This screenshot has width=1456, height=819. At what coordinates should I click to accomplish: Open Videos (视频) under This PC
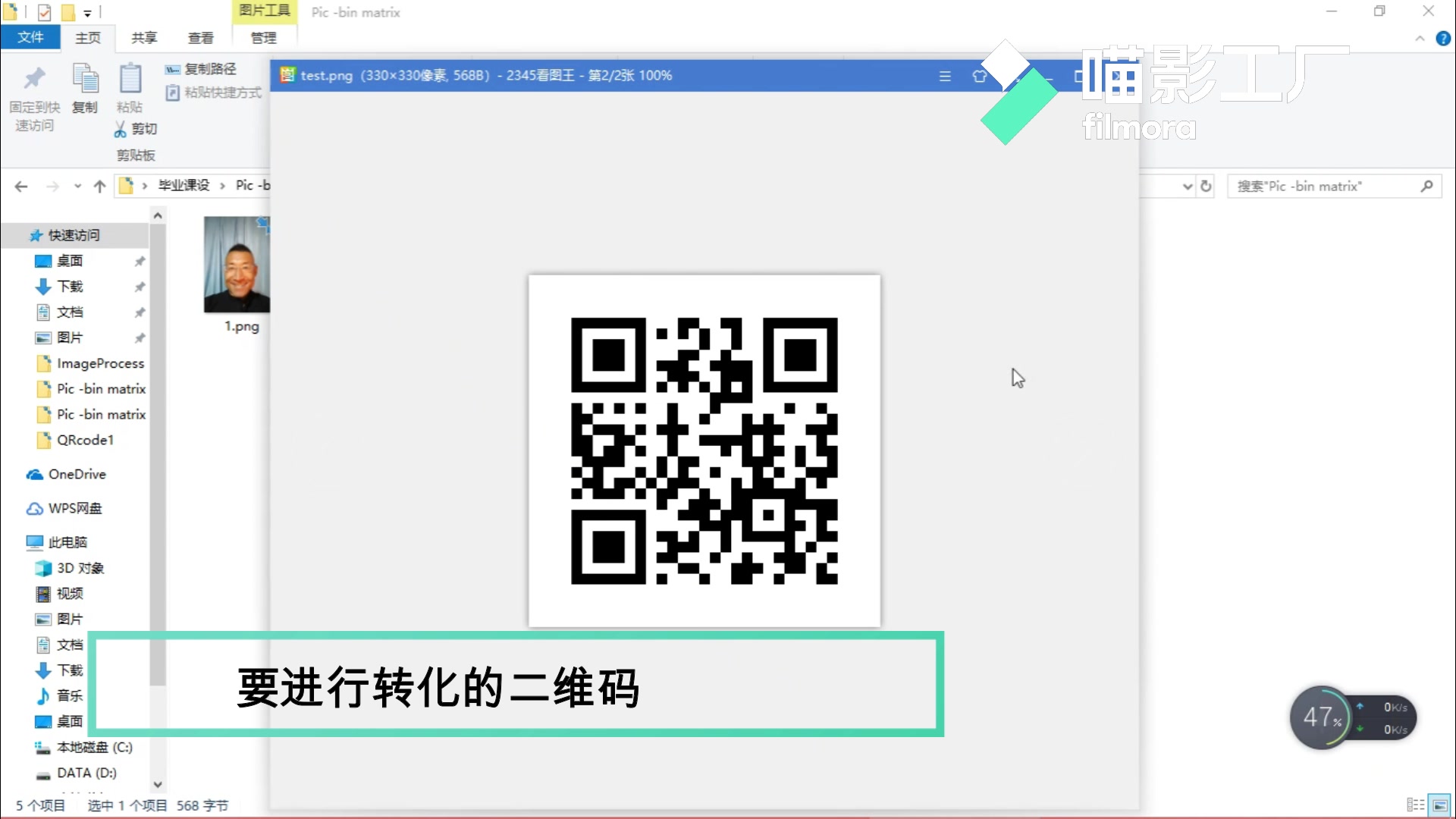click(x=60, y=593)
